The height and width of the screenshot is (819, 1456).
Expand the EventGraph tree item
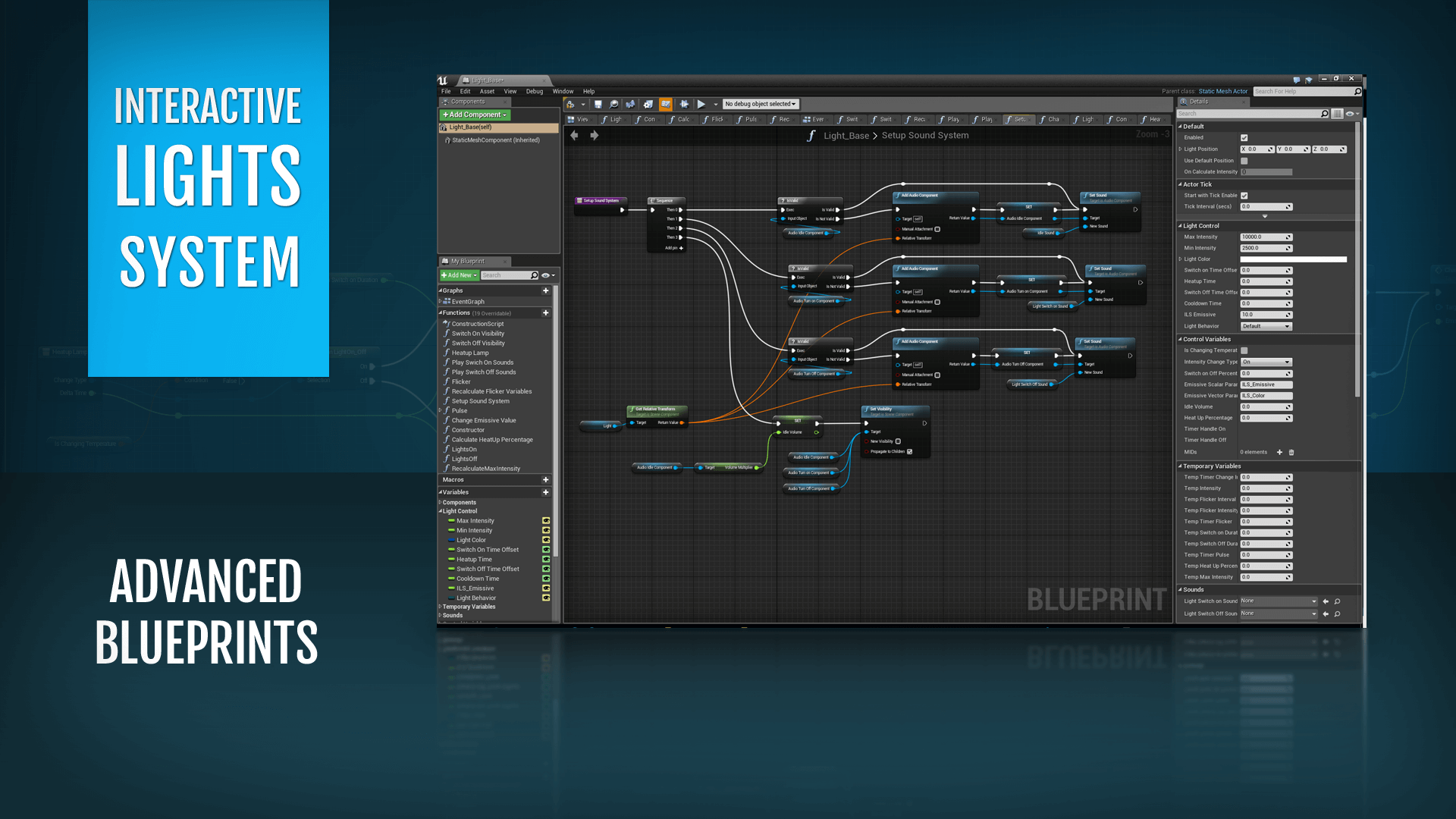click(440, 302)
